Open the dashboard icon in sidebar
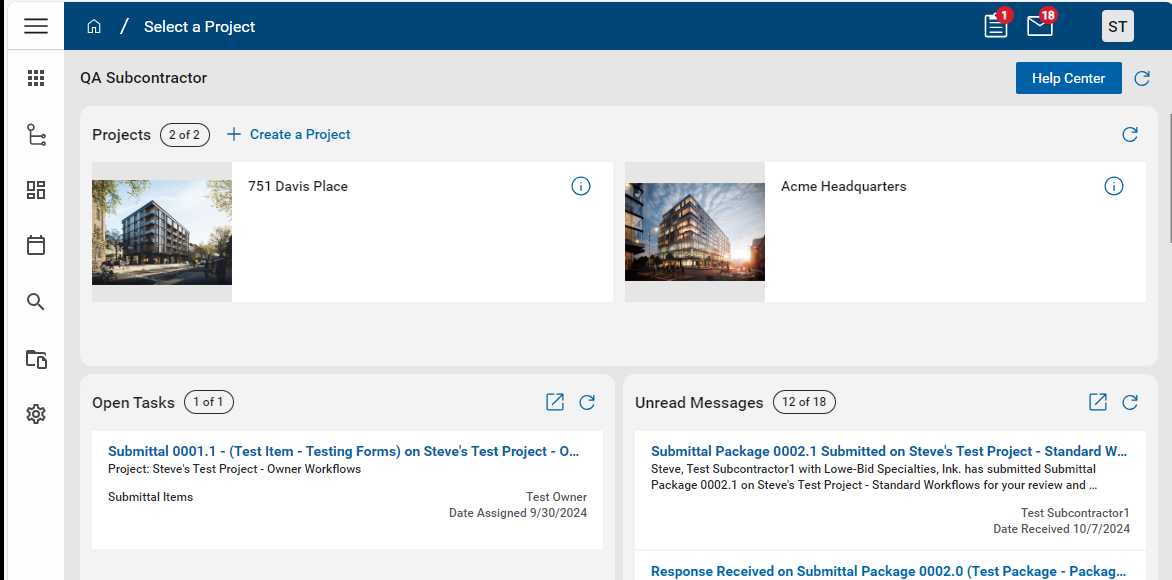Screen dimensions: 1172x580 click(x=36, y=190)
